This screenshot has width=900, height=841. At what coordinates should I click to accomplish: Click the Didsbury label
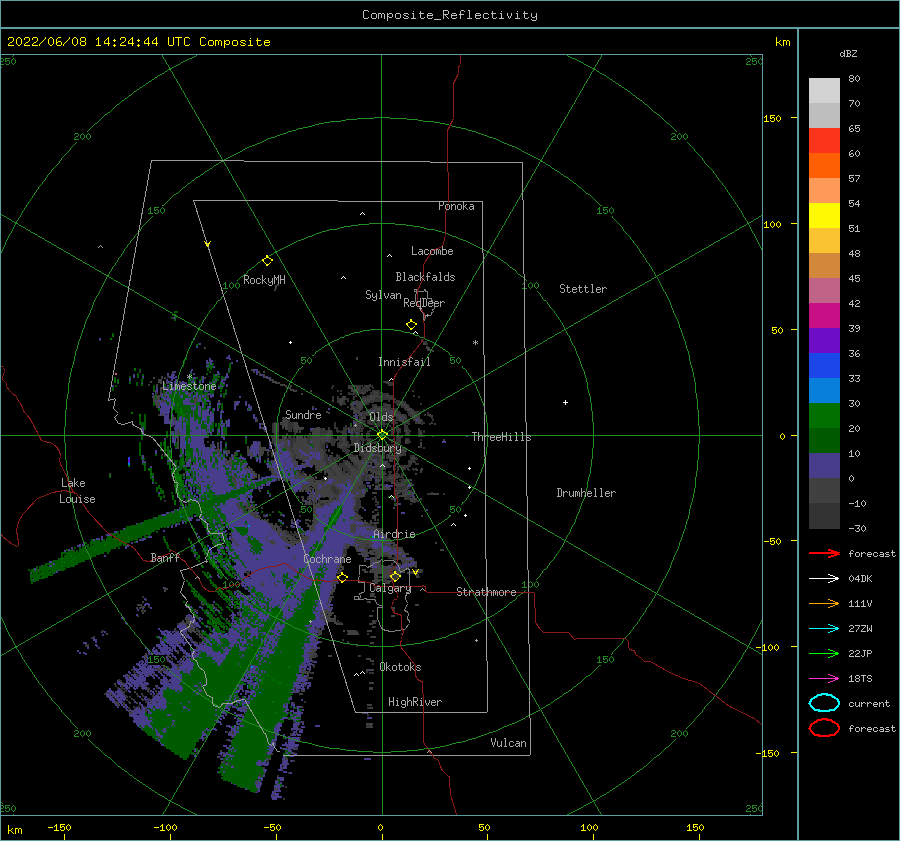pos(377,448)
